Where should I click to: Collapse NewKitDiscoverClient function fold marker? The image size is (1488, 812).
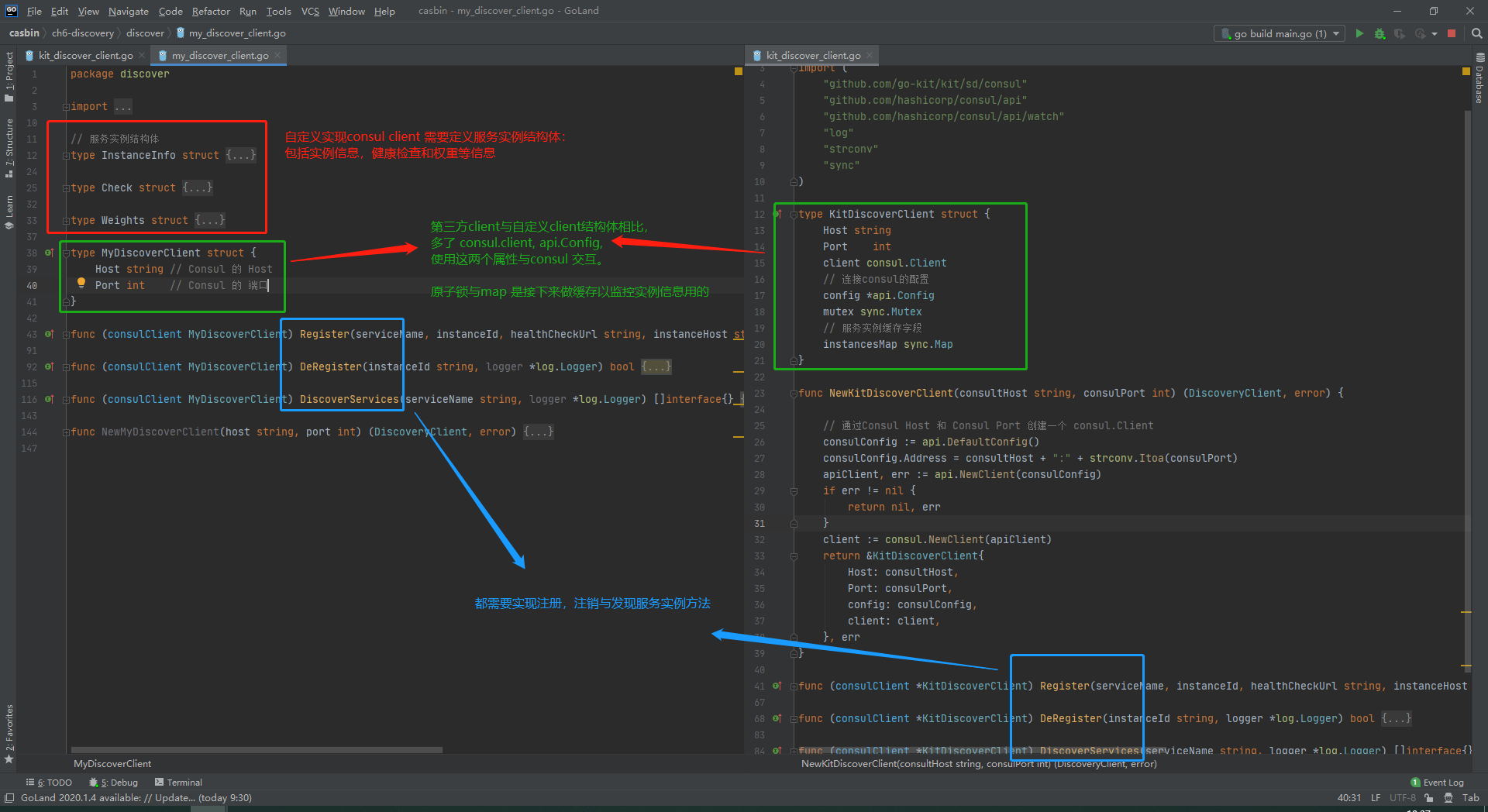tap(794, 394)
